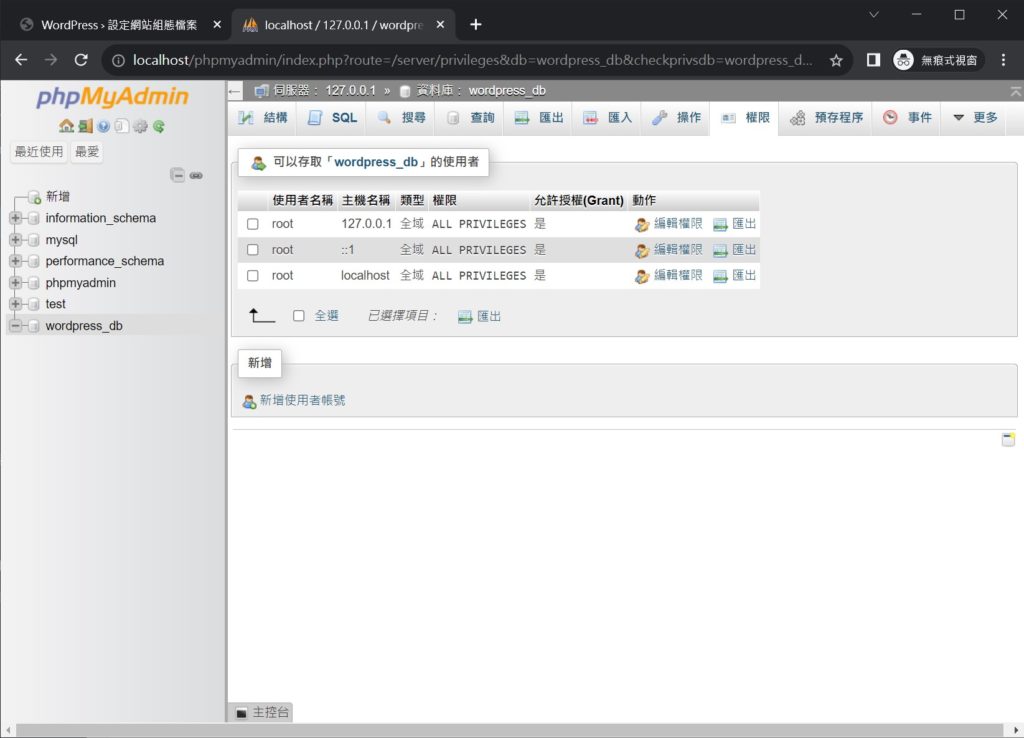Reload the page in the browser
The image size is (1024, 738).
81,60
